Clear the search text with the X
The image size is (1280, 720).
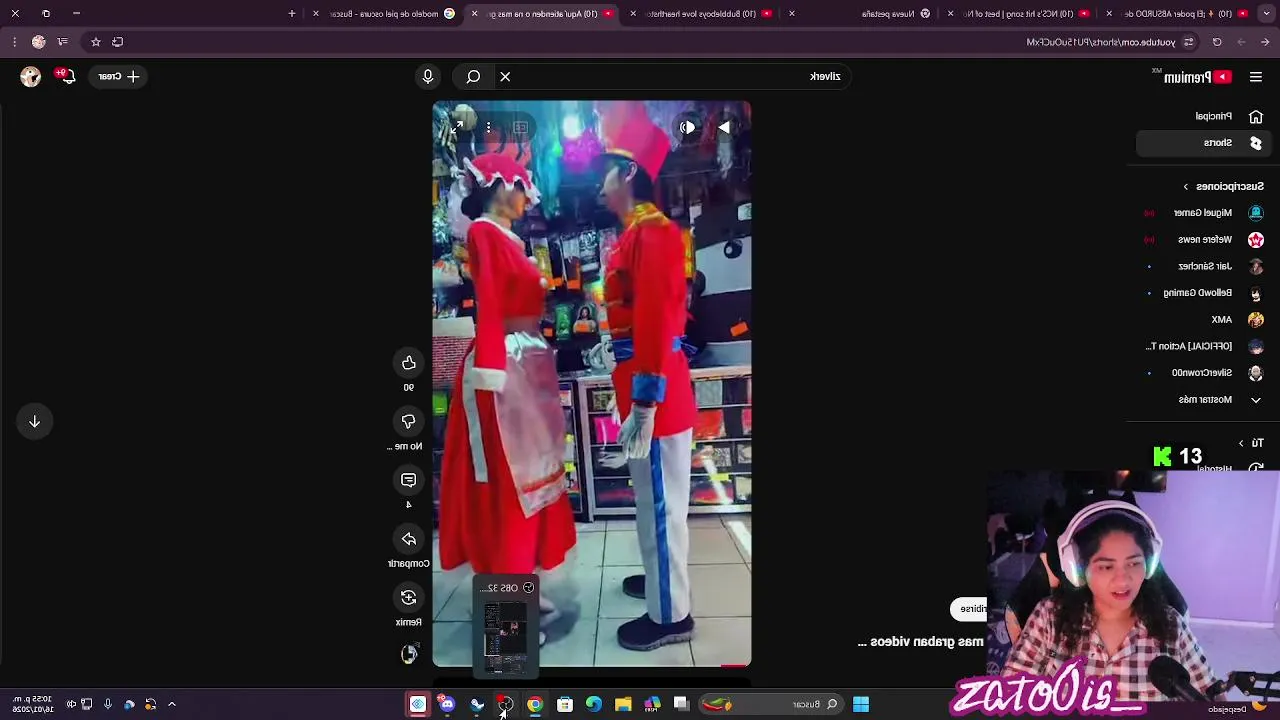click(x=505, y=76)
